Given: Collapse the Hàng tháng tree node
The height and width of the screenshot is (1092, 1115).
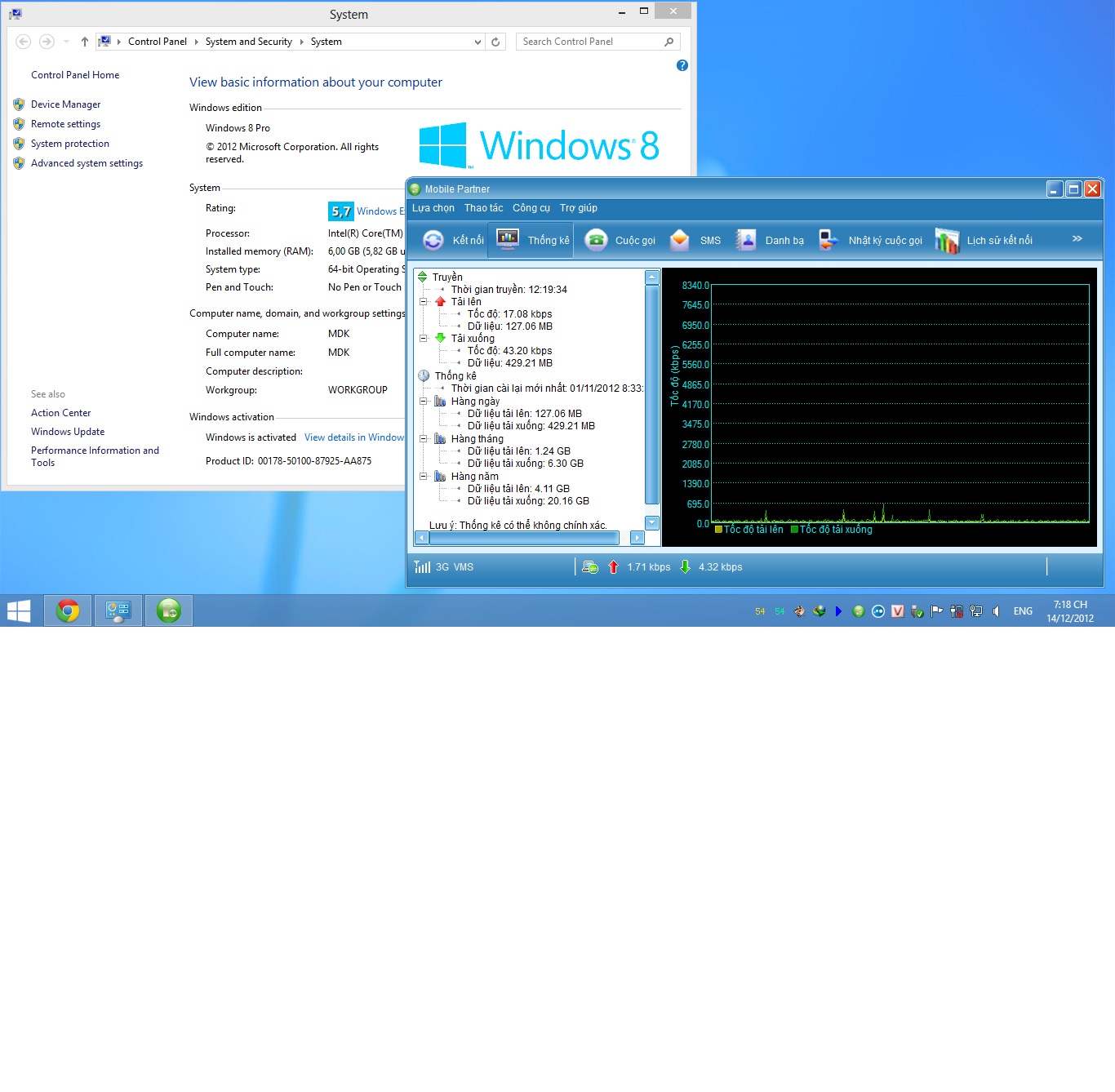Looking at the screenshot, I should tap(423, 438).
